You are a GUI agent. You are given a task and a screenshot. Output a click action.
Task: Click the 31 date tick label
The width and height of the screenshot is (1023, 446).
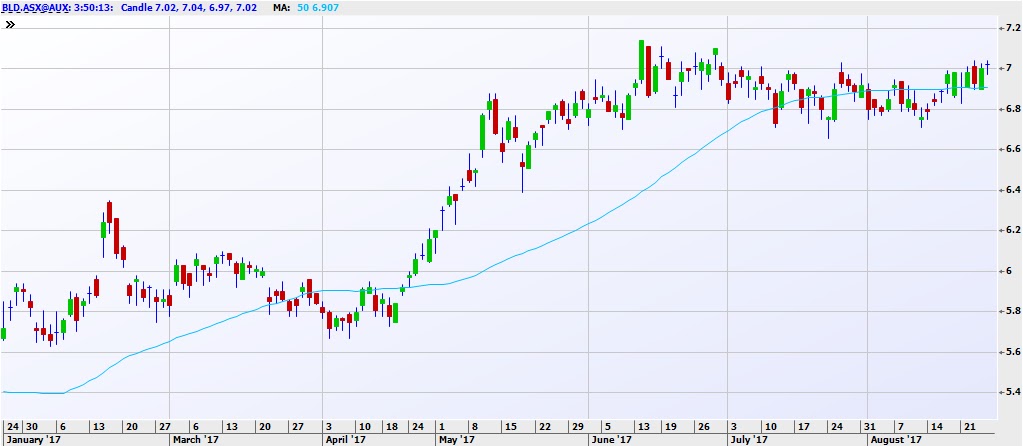click(872, 426)
